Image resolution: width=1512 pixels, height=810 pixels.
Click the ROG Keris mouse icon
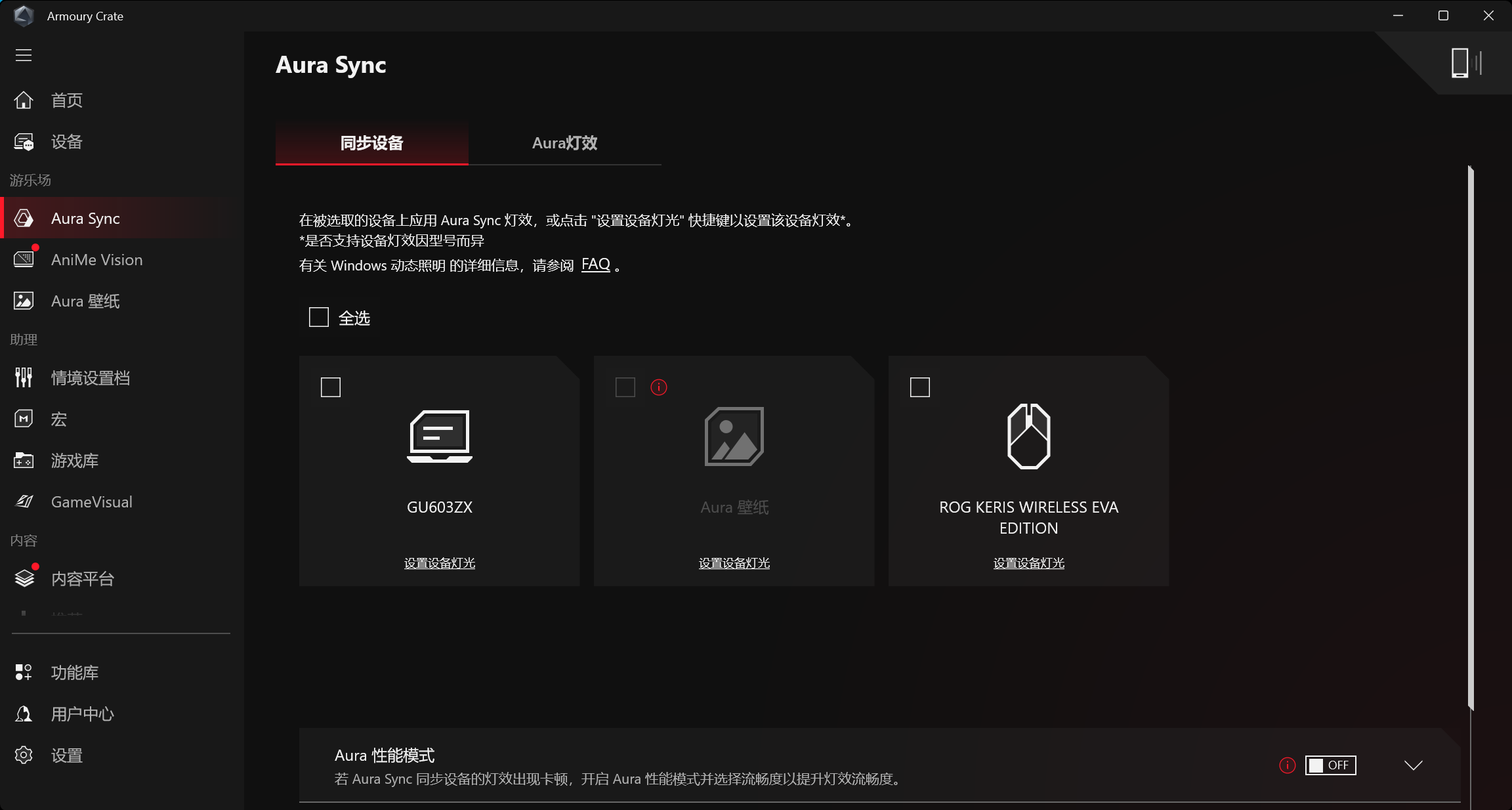(x=1029, y=437)
